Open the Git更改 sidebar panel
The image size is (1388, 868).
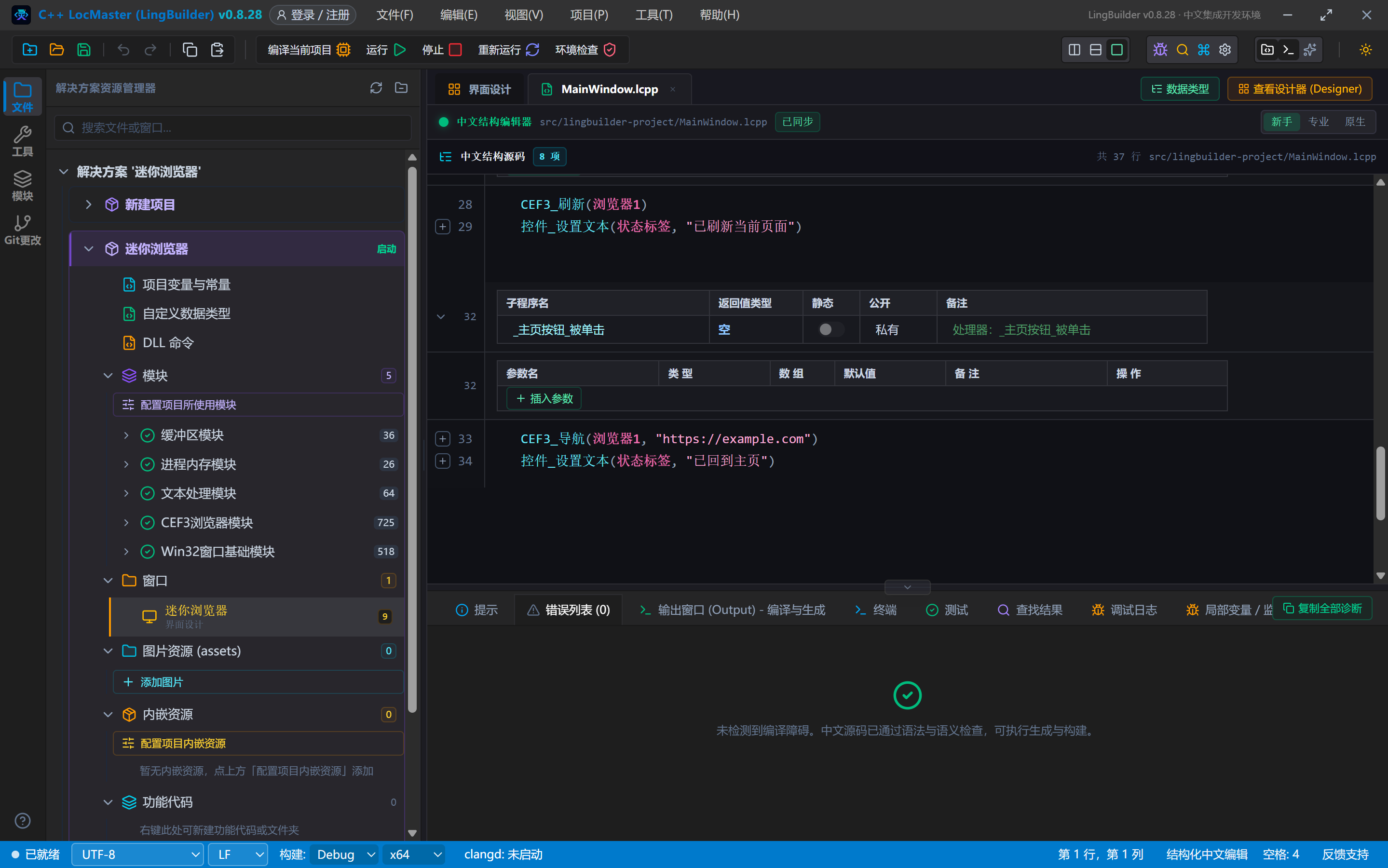click(x=22, y=230)
